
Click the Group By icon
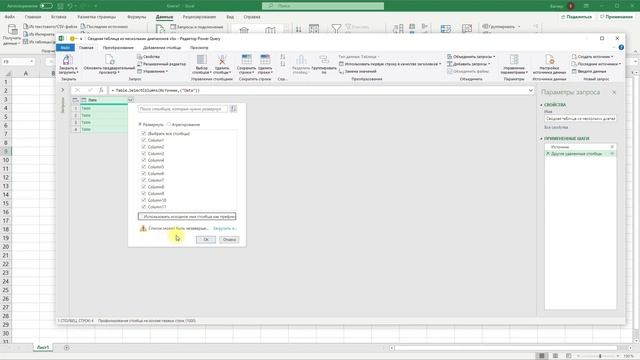click(x=324, y=60)
